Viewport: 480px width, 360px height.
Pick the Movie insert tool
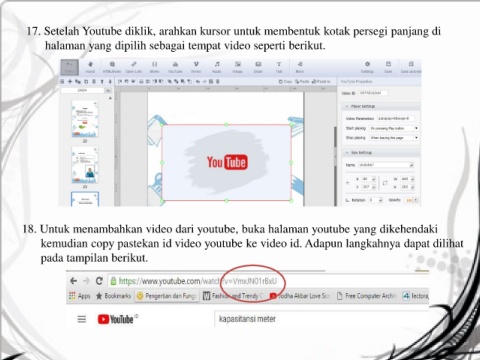click(x=154, y=67)
